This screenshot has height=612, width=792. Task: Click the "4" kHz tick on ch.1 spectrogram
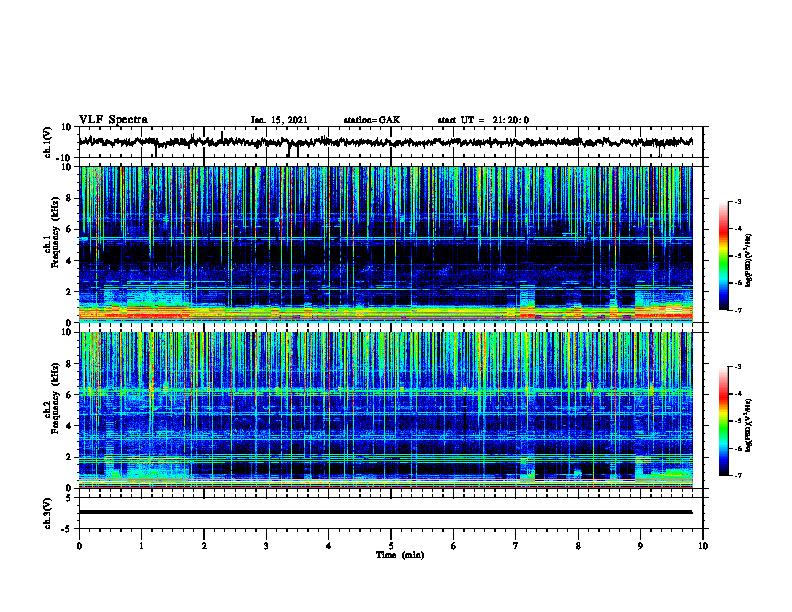69,261
